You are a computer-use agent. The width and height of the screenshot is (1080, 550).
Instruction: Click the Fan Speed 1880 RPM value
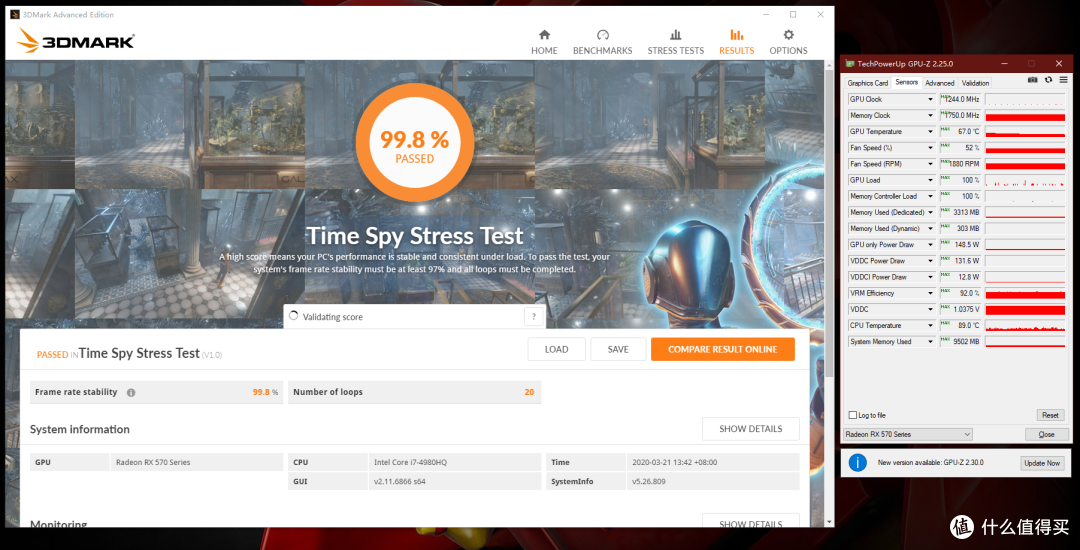tap(961, 164)
